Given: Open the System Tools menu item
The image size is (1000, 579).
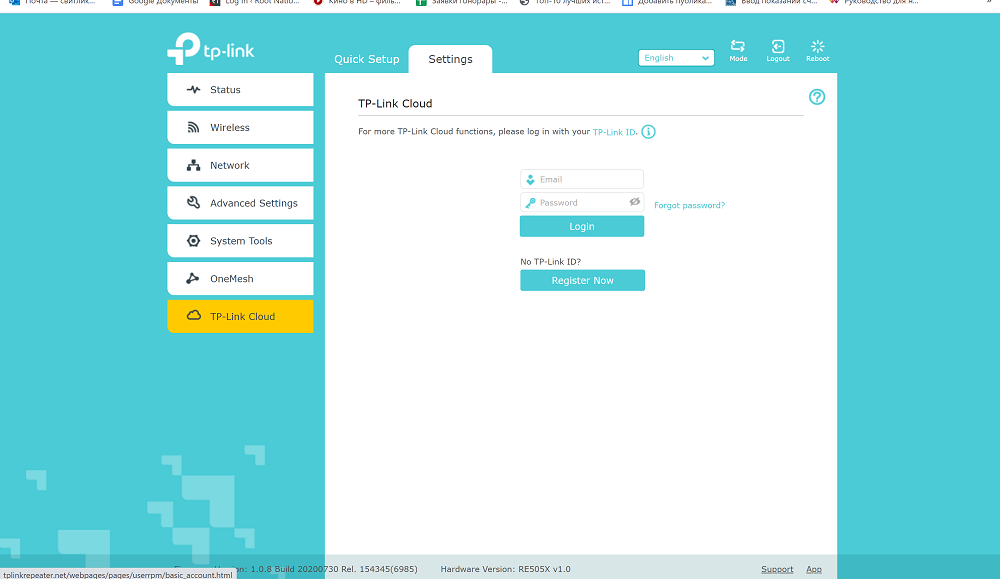Looking at the screenshot, I should 240,241.
